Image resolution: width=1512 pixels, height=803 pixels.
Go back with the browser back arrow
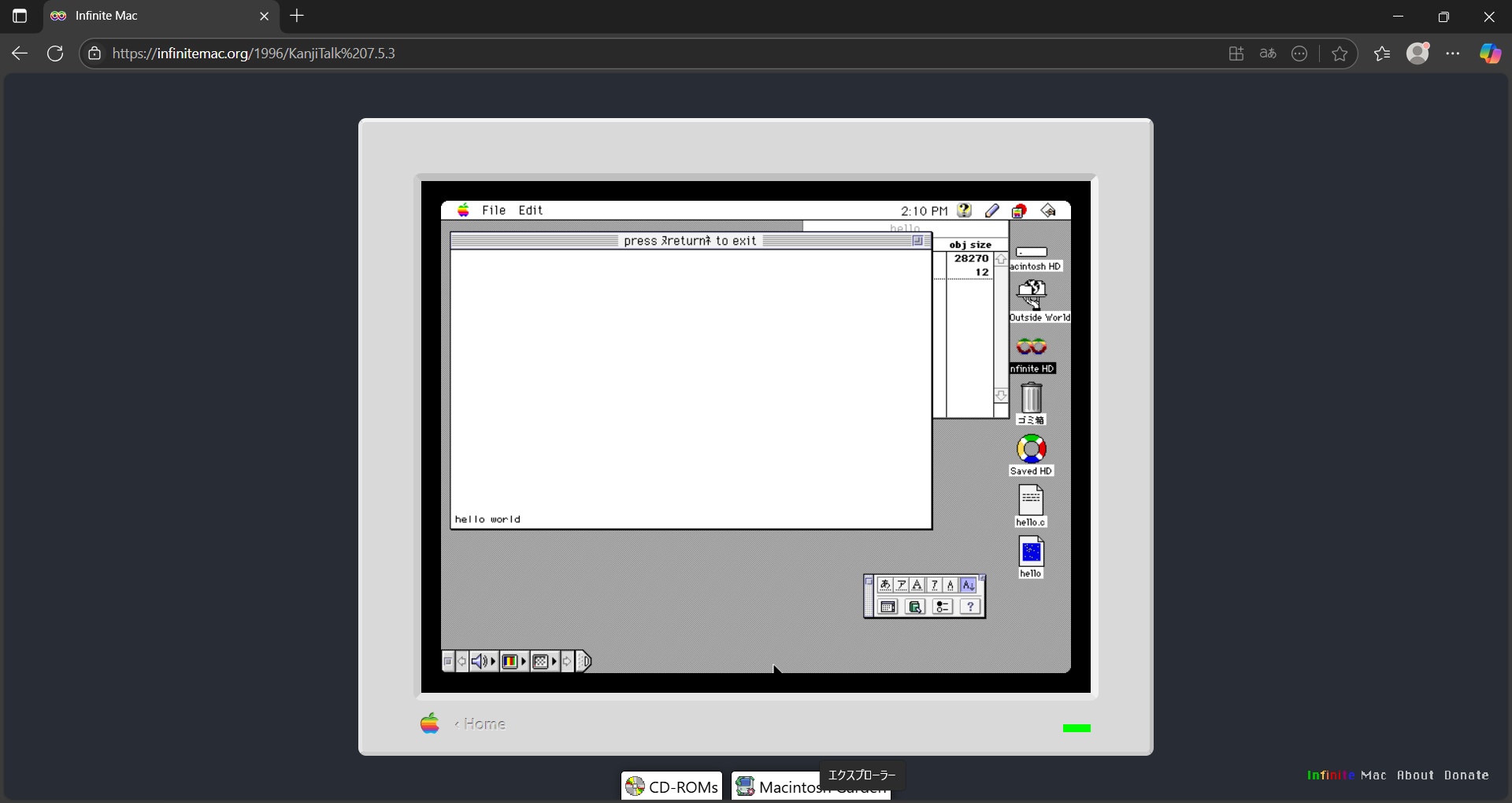tap(20, 54)
